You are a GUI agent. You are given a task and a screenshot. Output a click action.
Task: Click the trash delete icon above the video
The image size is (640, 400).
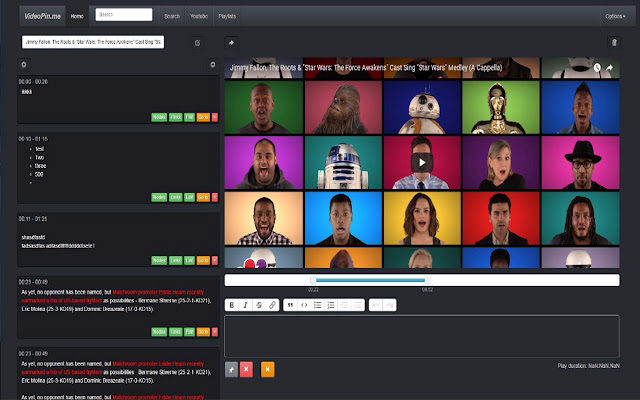click(614, 42)
